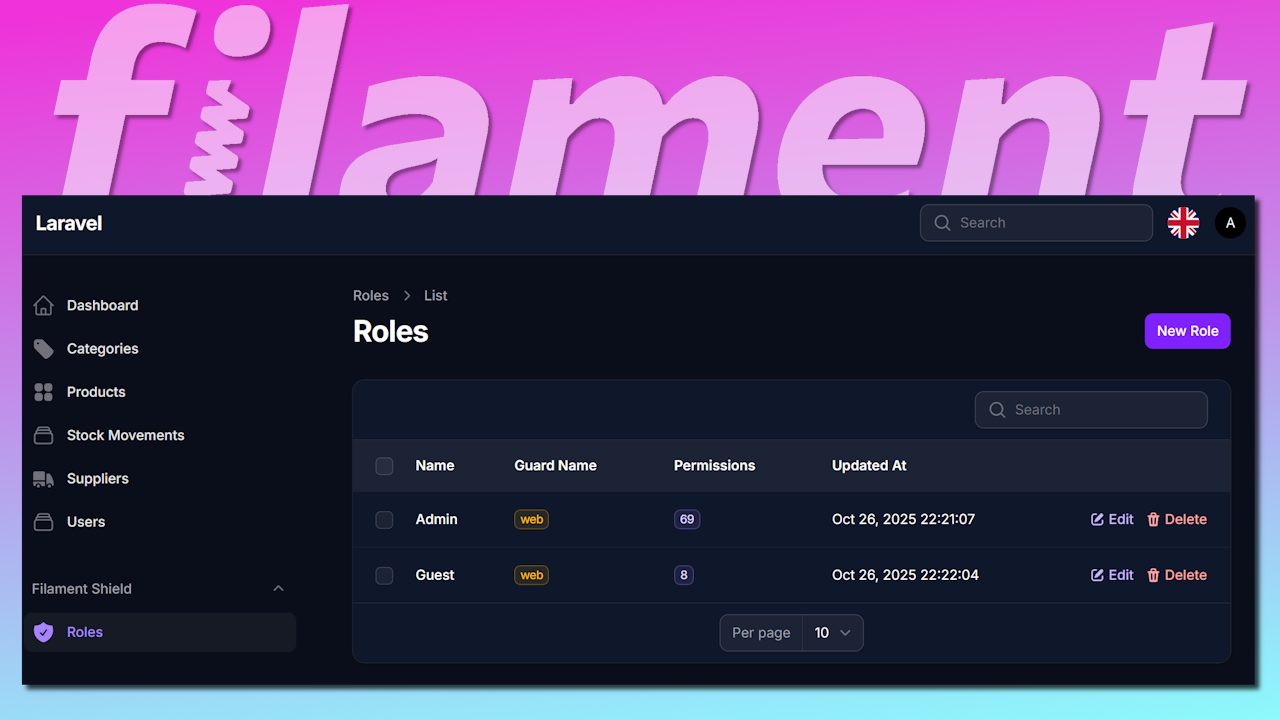Select the Categories tag icon
Screen dimensions: 1280x720
click(x=43, y=348)
